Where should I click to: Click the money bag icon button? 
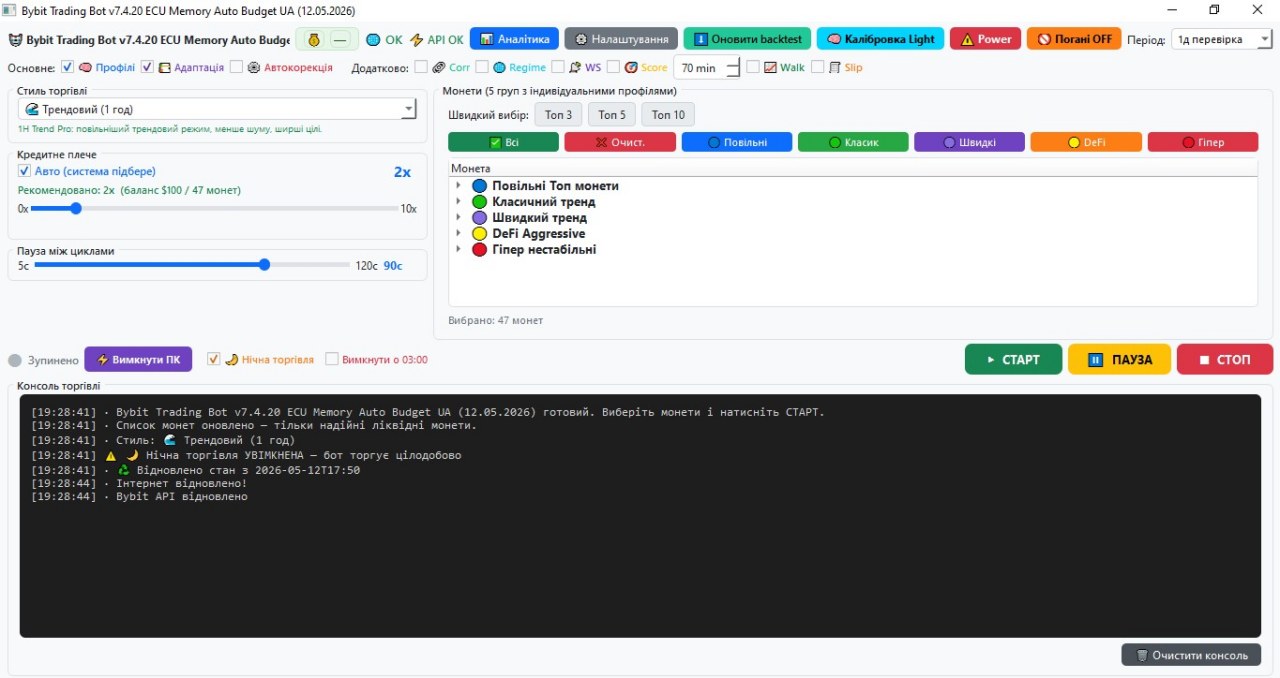point(313,40)
